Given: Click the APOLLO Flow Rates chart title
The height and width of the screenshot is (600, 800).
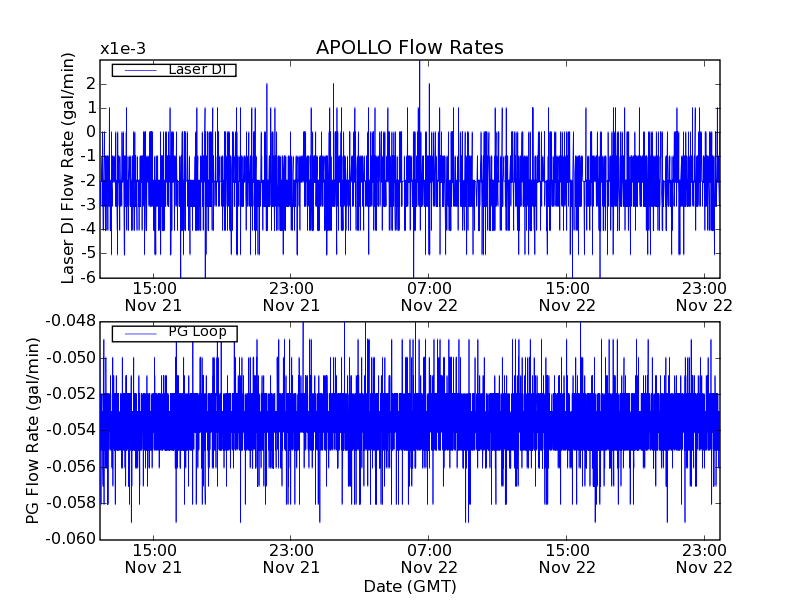Looking at the screenshot, I should 409,48.
